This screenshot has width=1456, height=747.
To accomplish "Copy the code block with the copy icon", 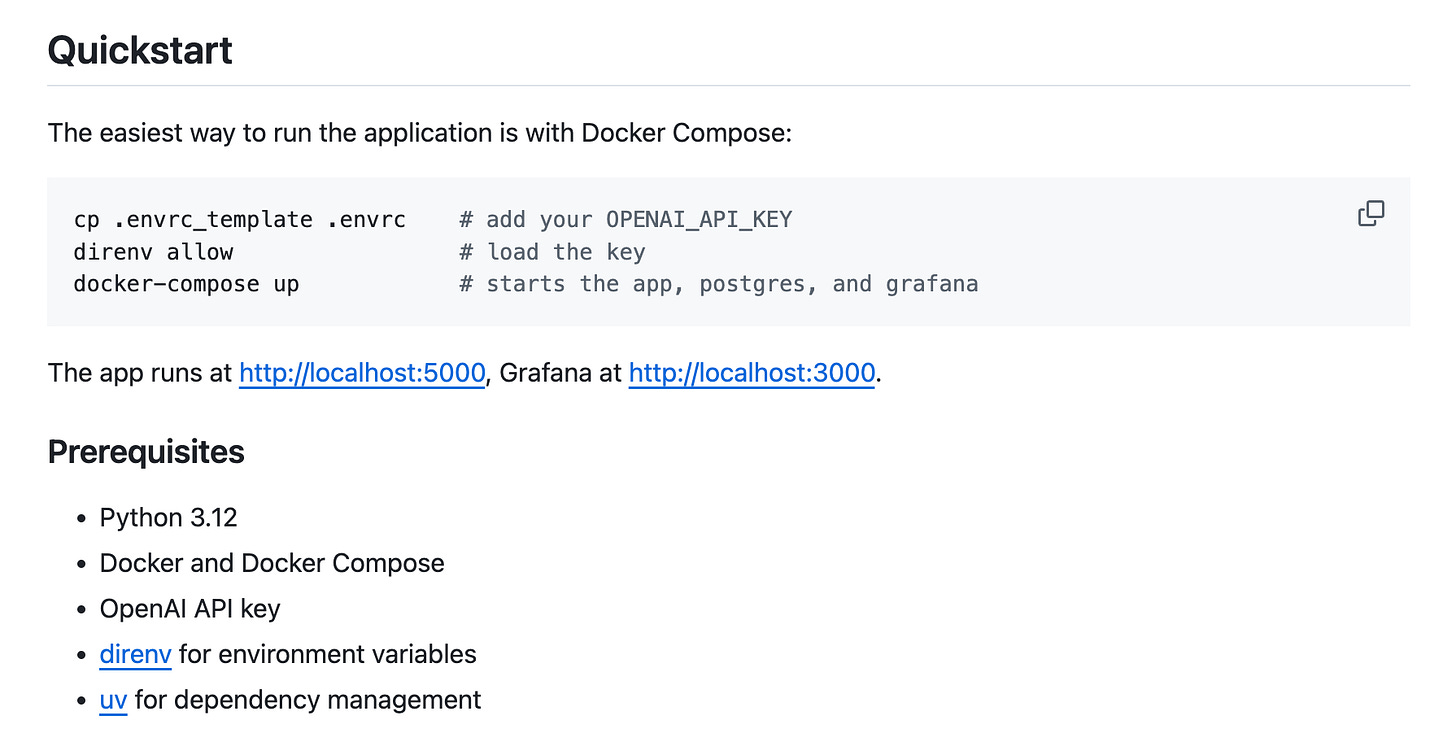I will [1371, 213].
